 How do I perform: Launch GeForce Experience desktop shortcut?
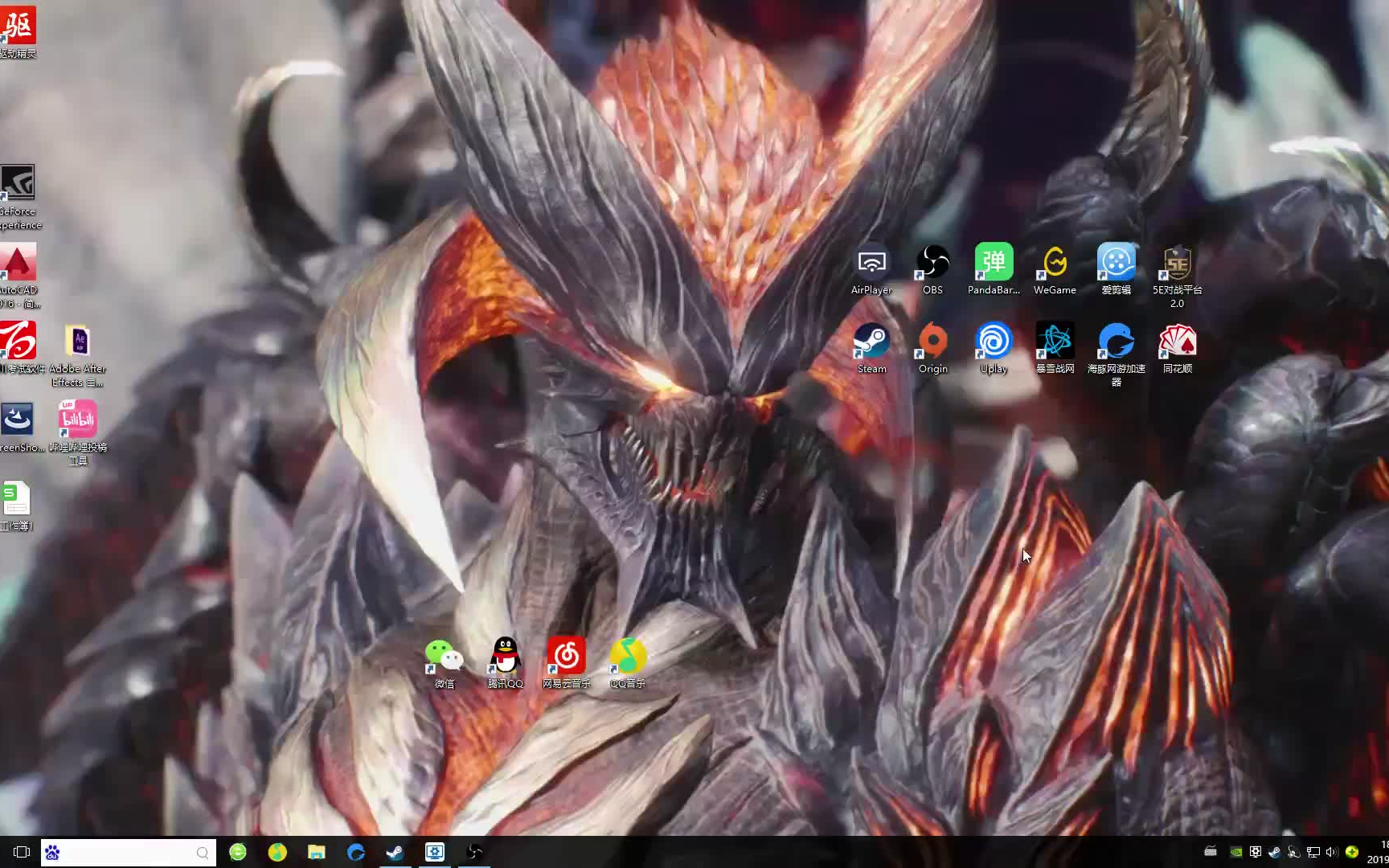pos(18,197)
